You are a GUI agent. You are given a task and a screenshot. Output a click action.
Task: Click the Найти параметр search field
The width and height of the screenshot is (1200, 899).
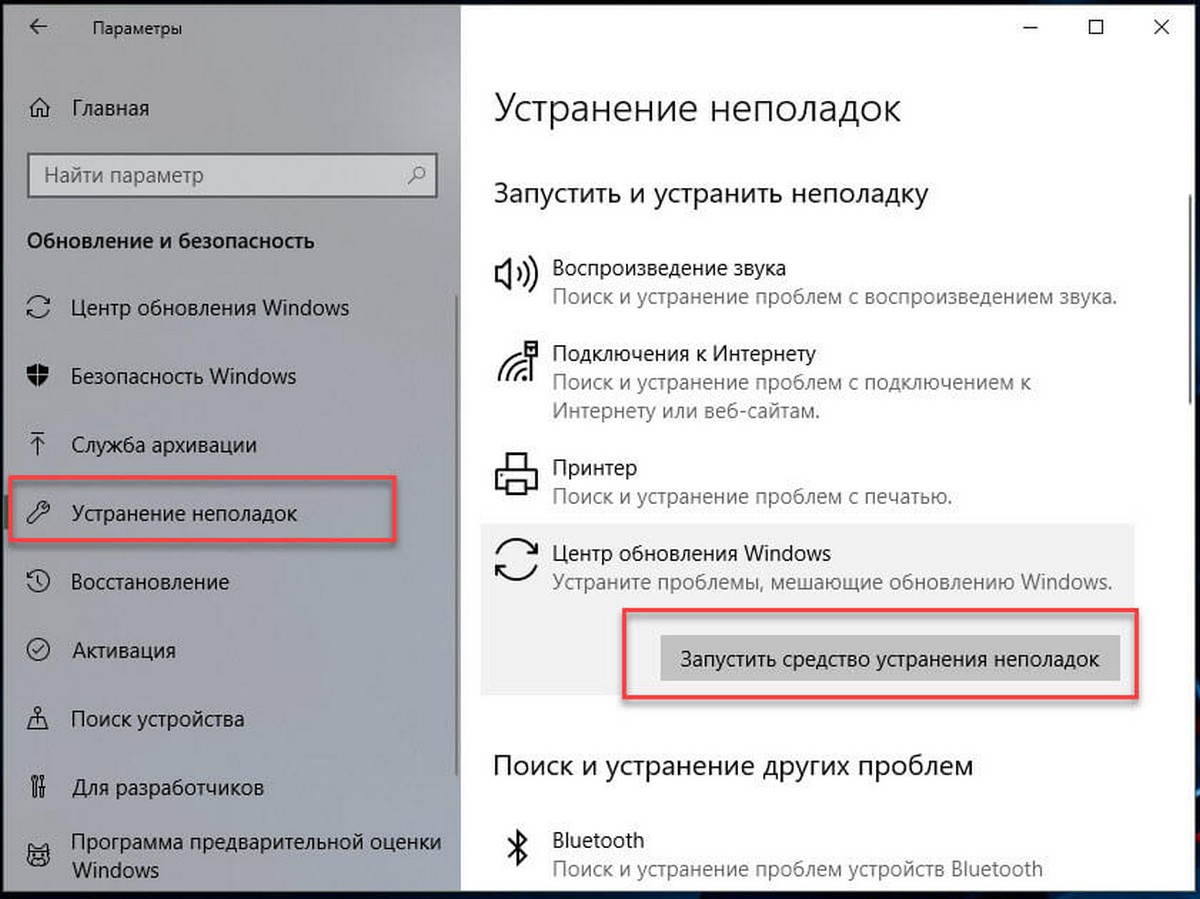(x=232, y=175)
